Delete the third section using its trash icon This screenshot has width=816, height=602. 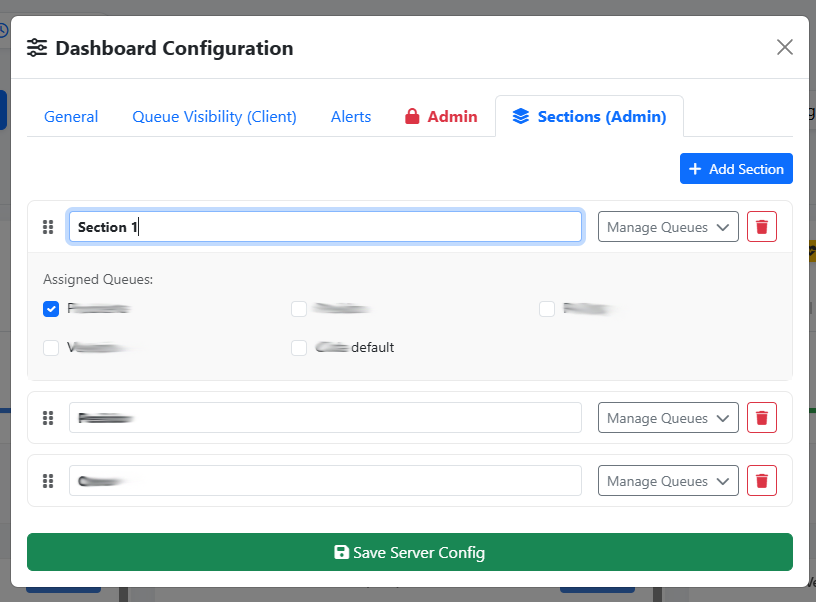[x=762, y=481]
